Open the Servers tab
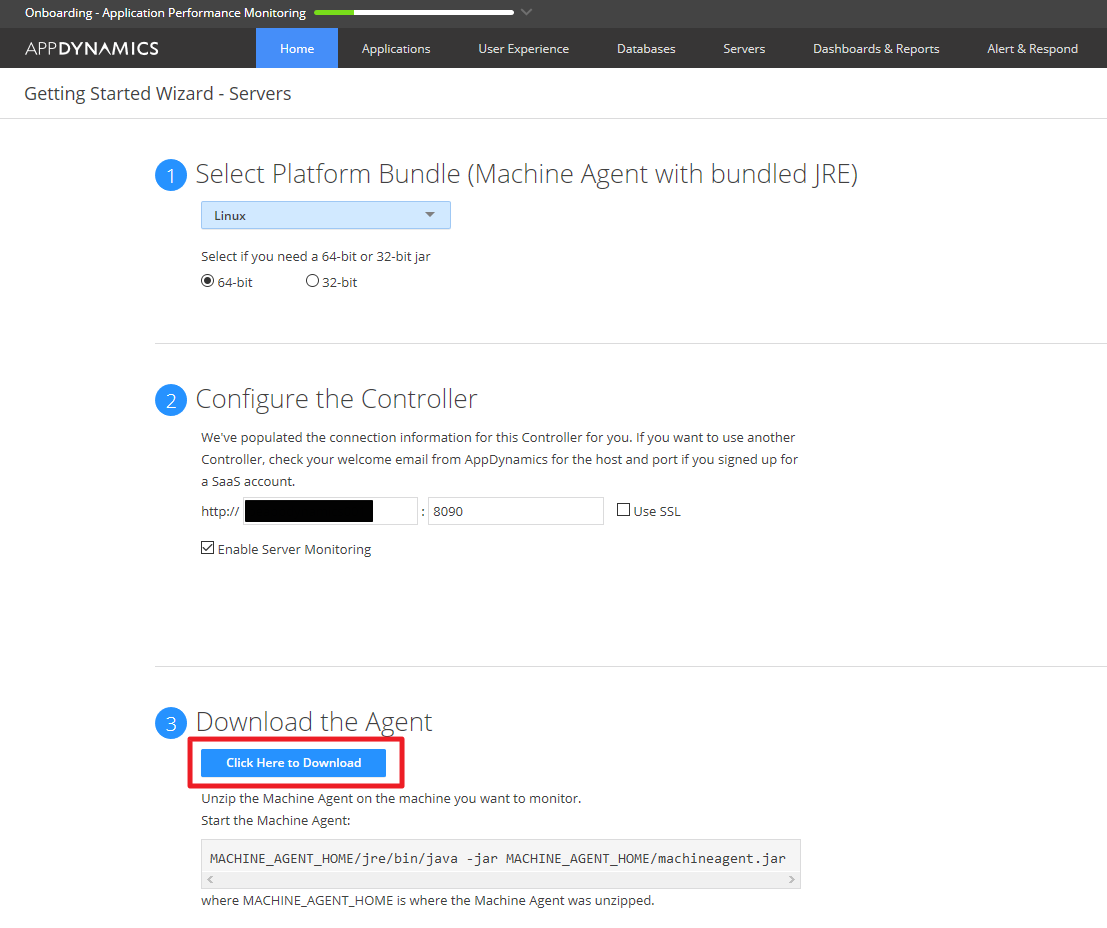 (743, 48)
